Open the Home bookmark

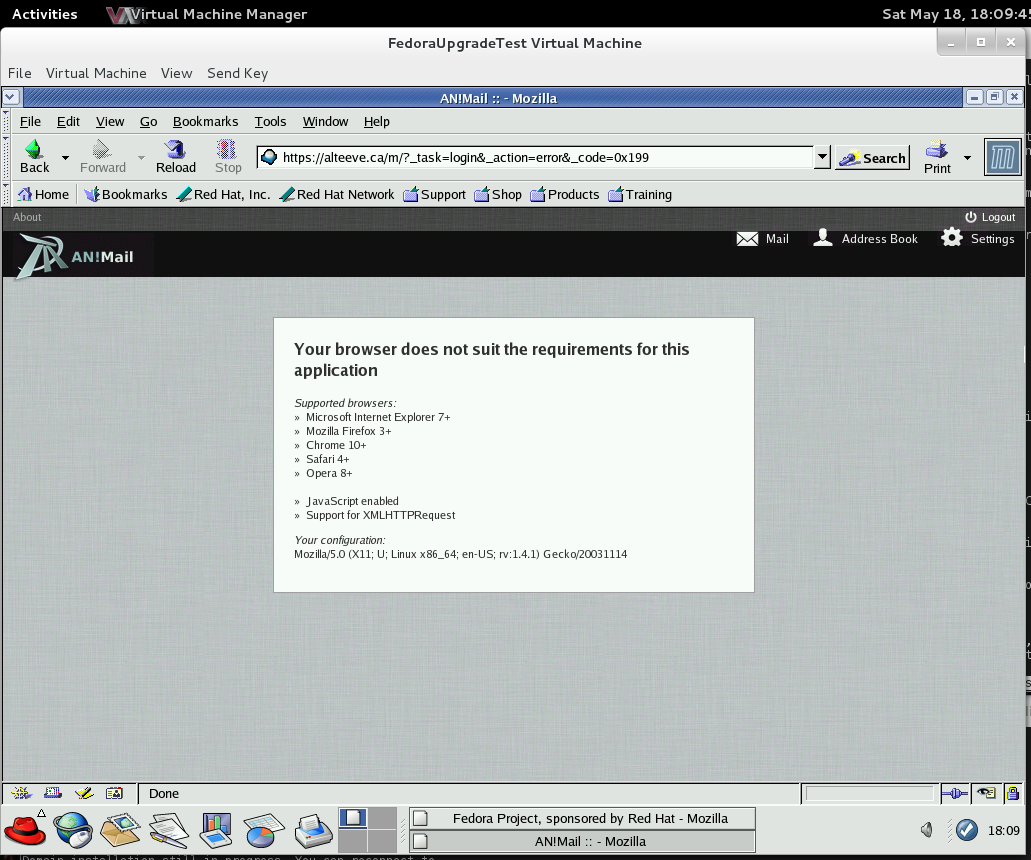click(43, 195)
